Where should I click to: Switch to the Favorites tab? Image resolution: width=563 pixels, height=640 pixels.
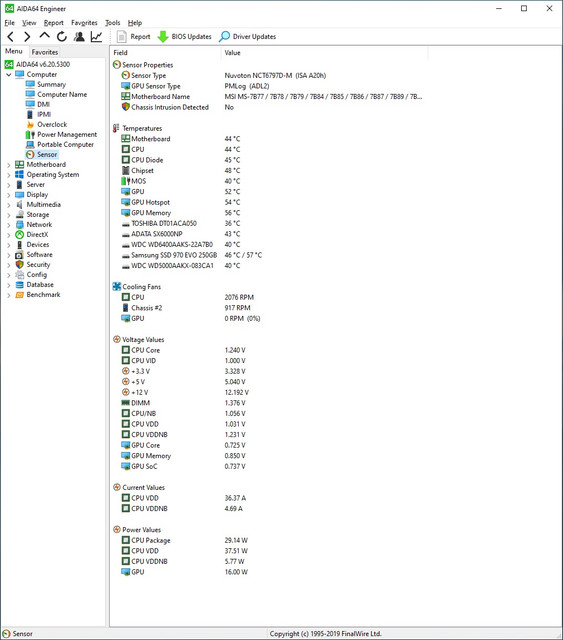[x=45, y=52]
